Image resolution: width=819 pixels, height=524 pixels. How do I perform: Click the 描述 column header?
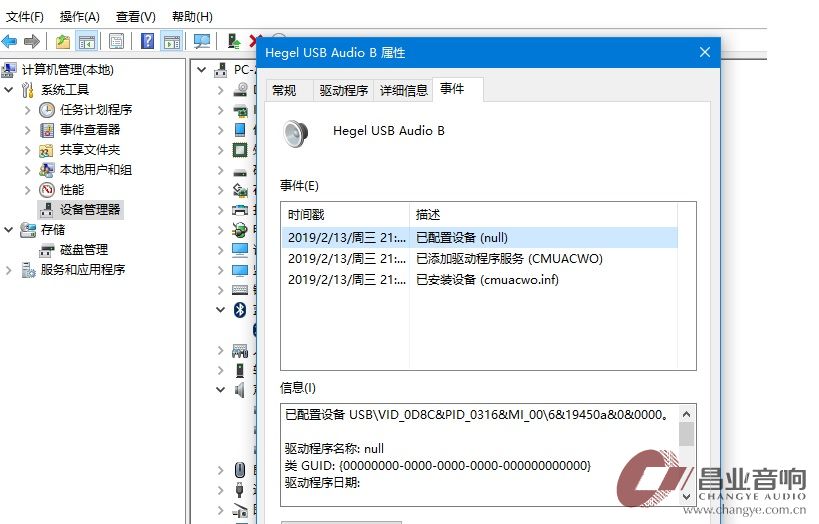point(543,215)
